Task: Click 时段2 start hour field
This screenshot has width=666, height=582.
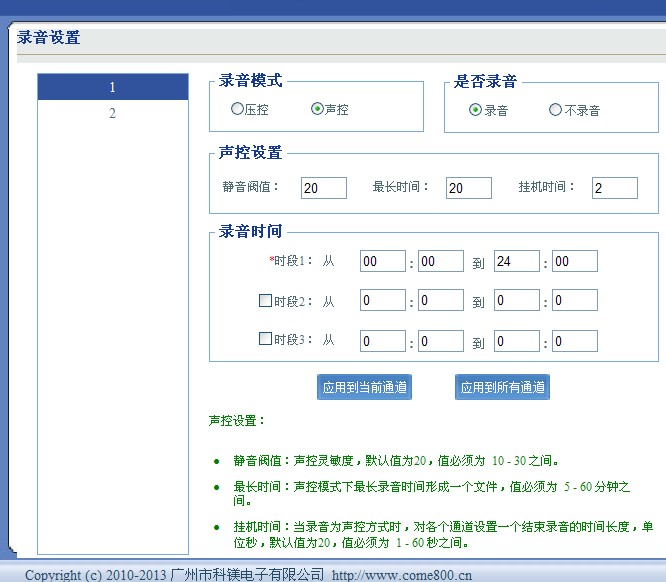Action: point(382,300)
